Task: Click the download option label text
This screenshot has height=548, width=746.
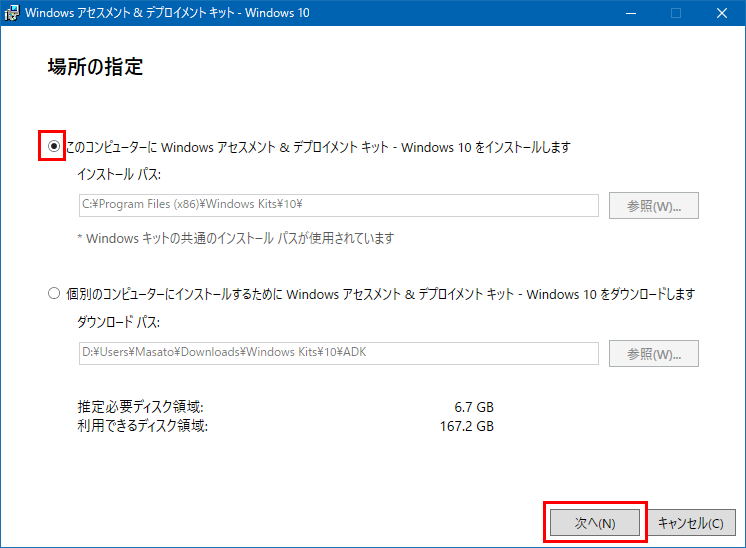Action: click(381, 294)
